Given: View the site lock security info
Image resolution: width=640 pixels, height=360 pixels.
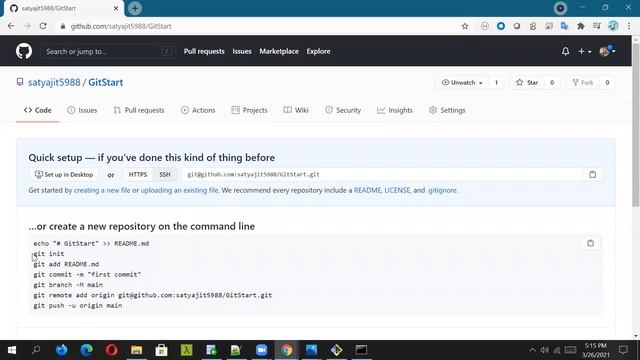Looking at the screenshot, I should pos(62,26).
